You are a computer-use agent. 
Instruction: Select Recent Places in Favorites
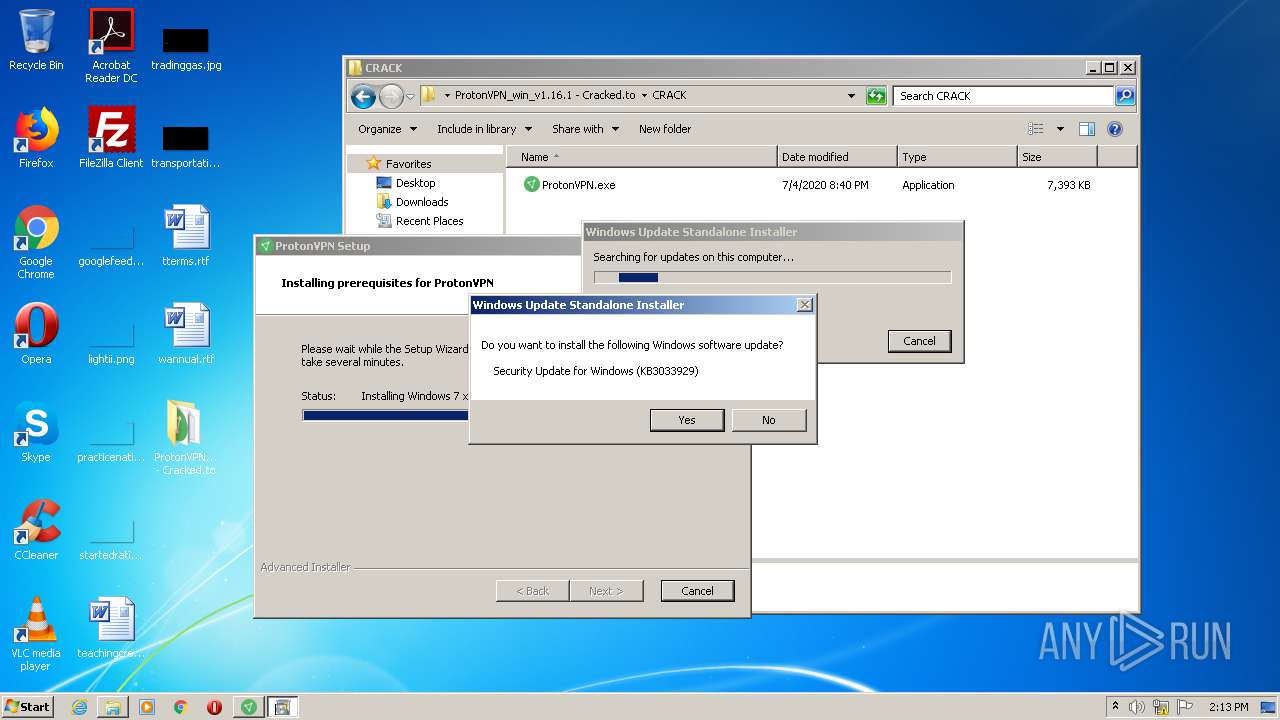coord(429,221)
